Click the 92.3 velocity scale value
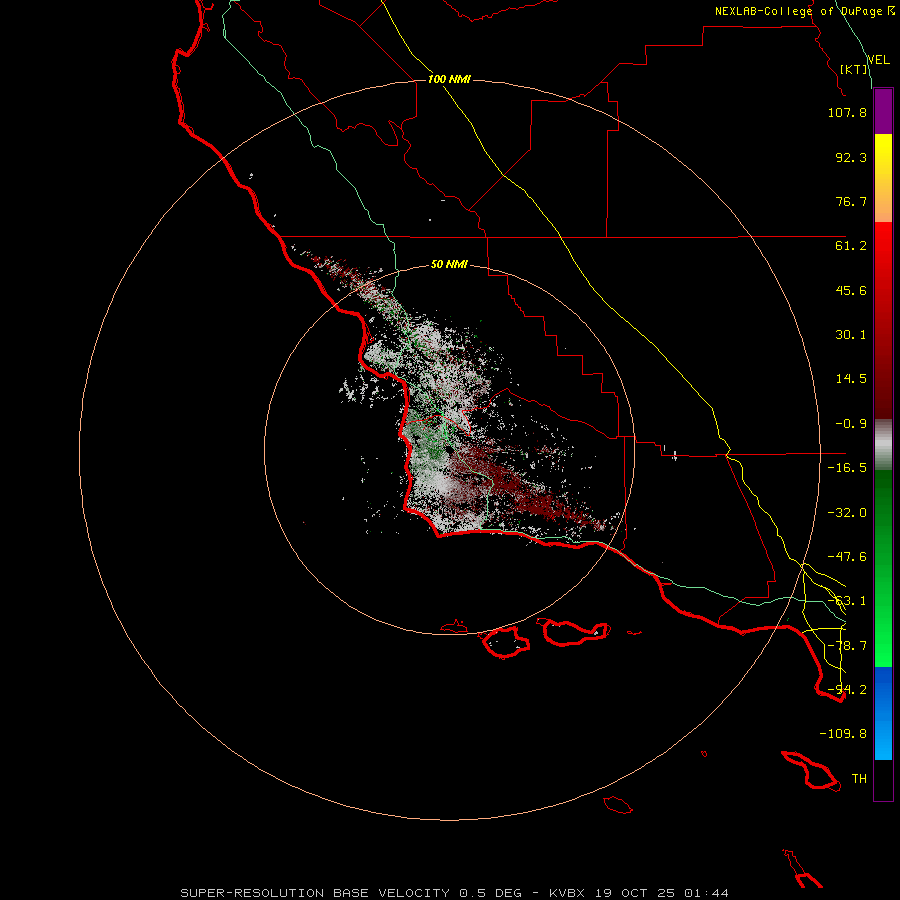900x900 pixels. [x=851, y=157]
